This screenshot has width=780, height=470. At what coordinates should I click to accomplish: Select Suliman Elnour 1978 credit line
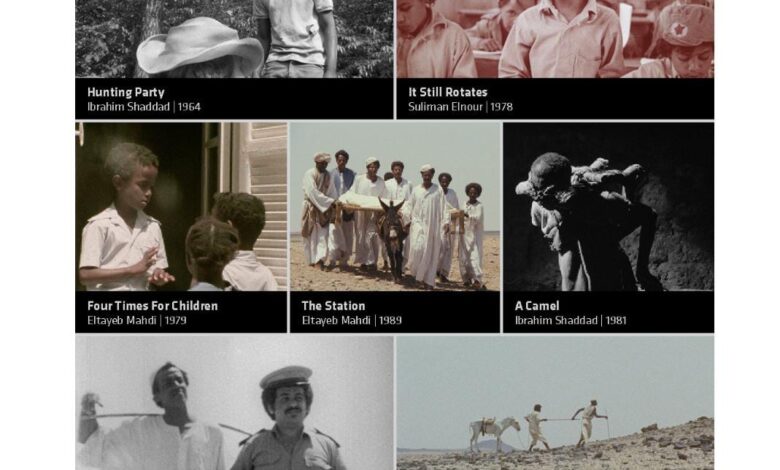[x=460, y=106]
